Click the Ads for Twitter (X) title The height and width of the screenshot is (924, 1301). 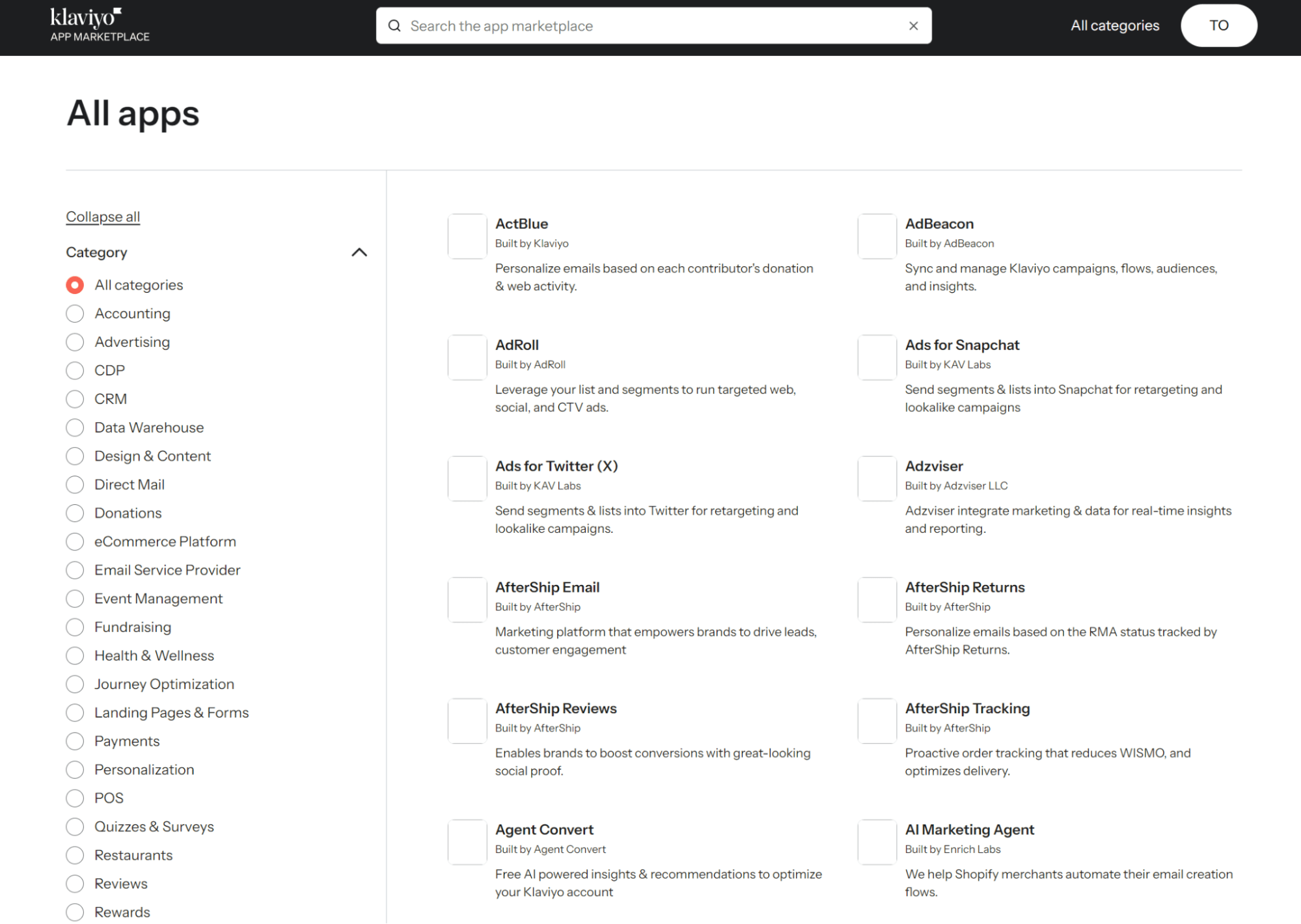pos(556,466)
